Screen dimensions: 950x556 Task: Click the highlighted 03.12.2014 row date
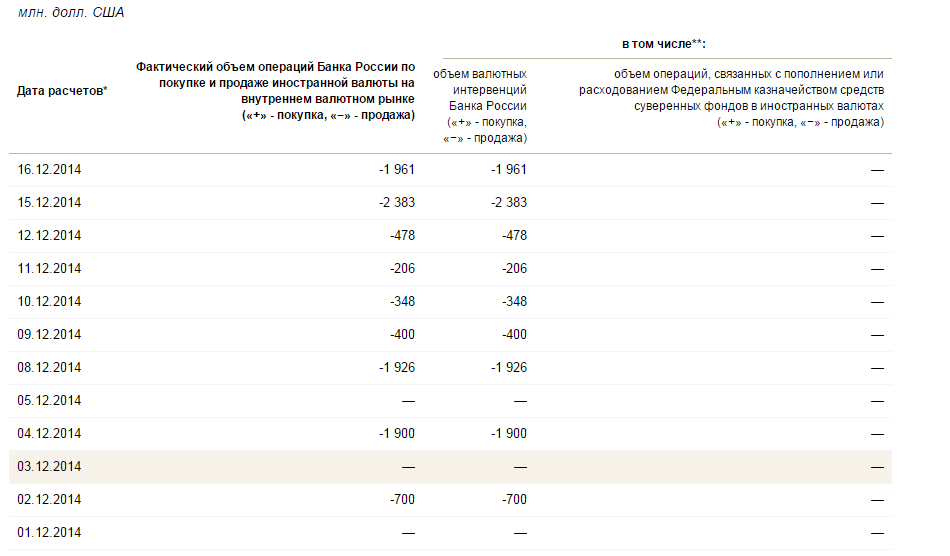(49, 467)
